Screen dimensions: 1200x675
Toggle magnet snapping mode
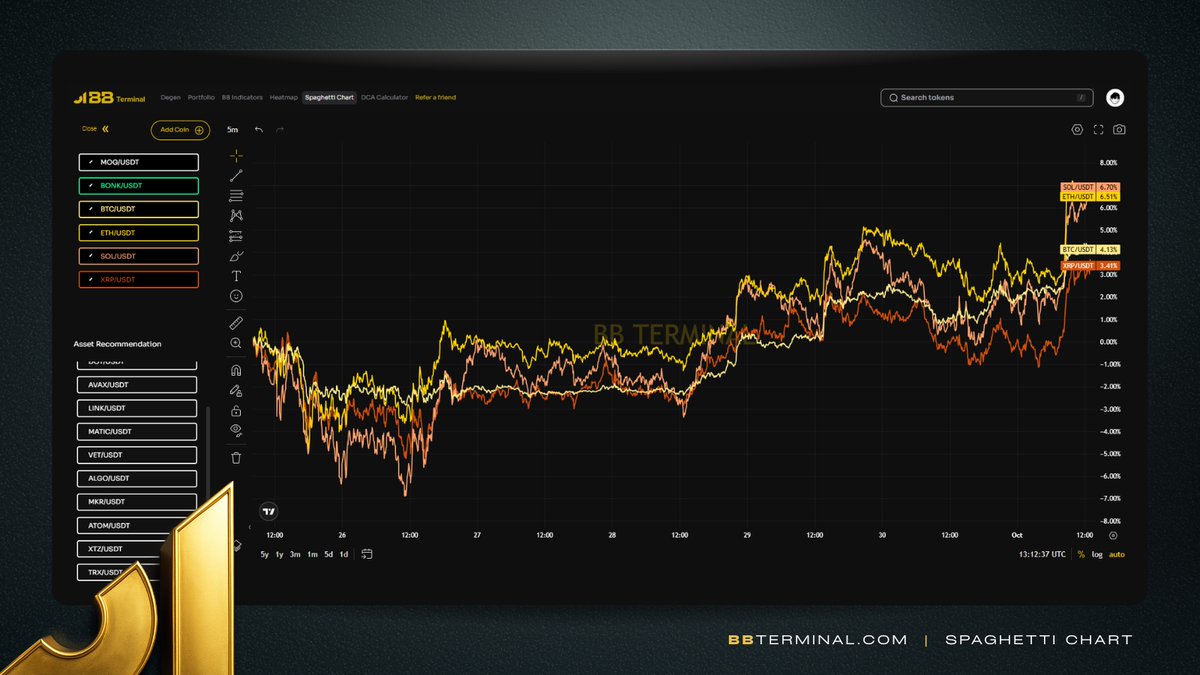click(236, 369)
